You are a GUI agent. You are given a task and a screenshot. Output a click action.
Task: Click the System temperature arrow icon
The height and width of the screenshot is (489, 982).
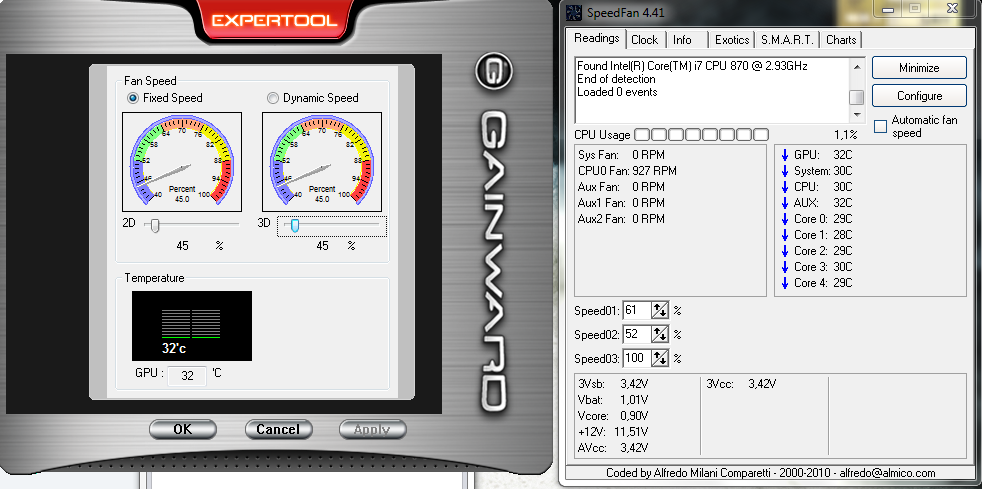pyautogui.click(x=785, y=171)
